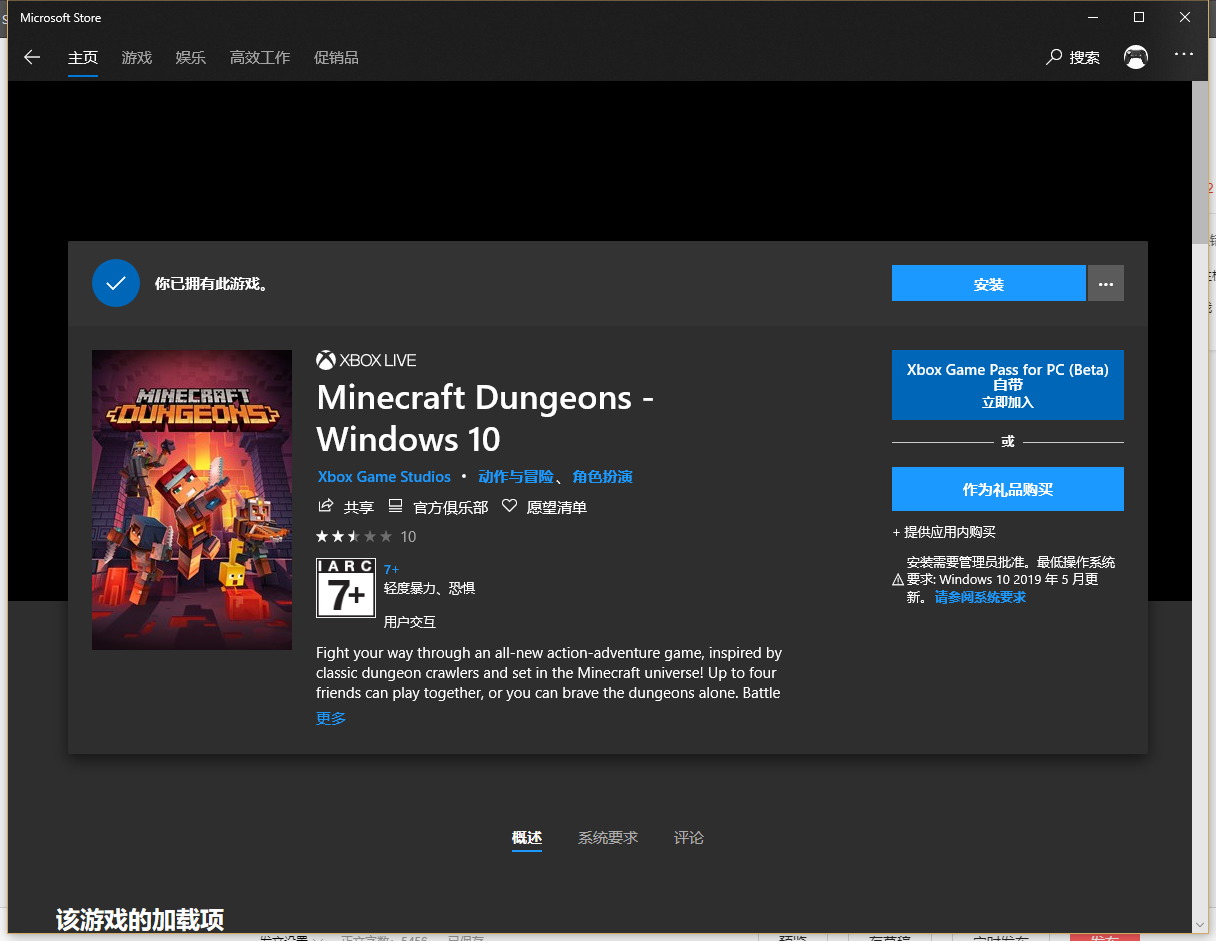Open the 搜索 search icon

[1054, 57]
